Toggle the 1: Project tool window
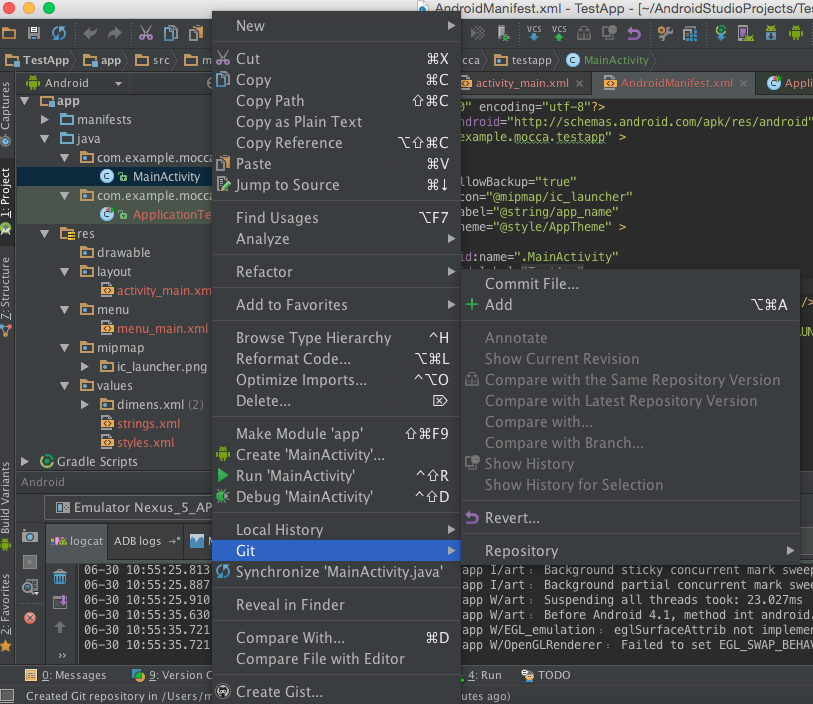The image size is (813, 704). point(6,200)
